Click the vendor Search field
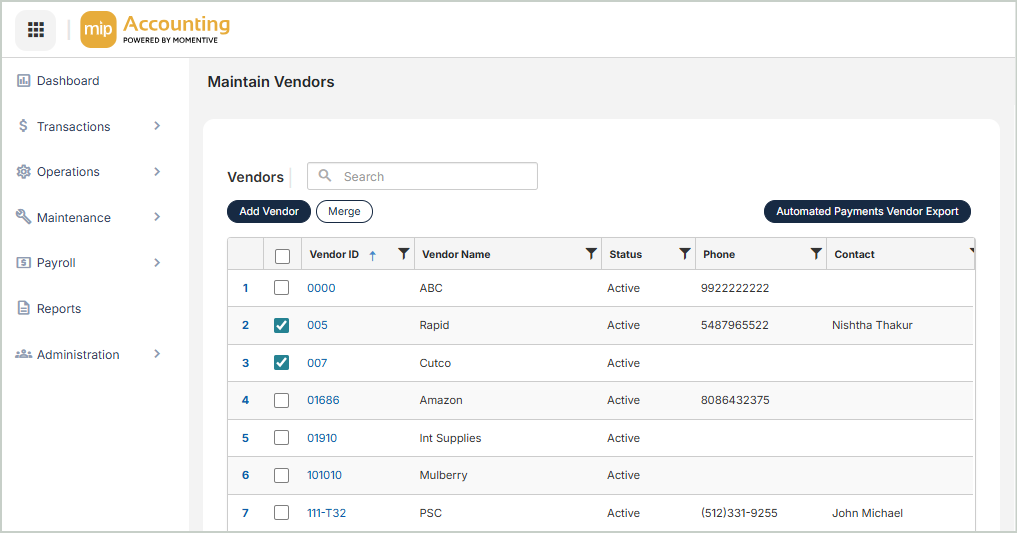Image resolution: width=1017 pixels, height=533 pixels. [x=432, y=177]
